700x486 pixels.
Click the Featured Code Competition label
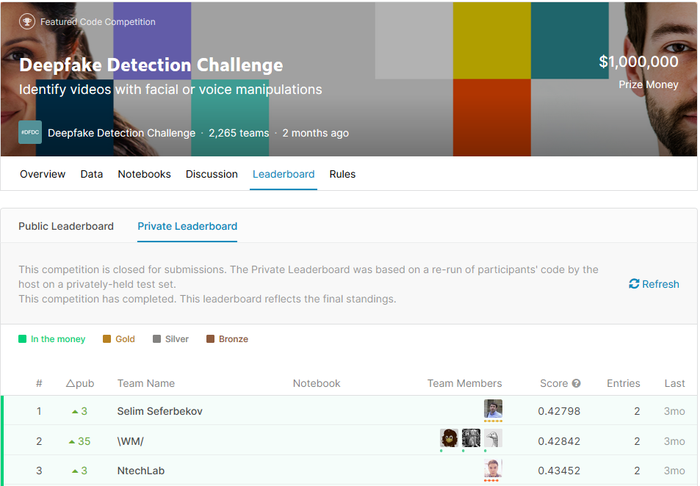(x=98, y=22)
